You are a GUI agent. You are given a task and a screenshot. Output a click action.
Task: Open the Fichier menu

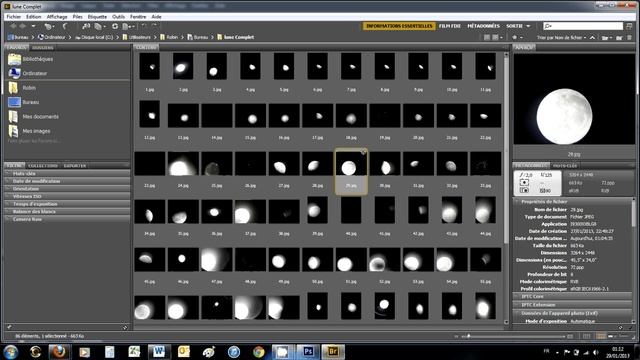pyautogui.click(x=13, y=17)
